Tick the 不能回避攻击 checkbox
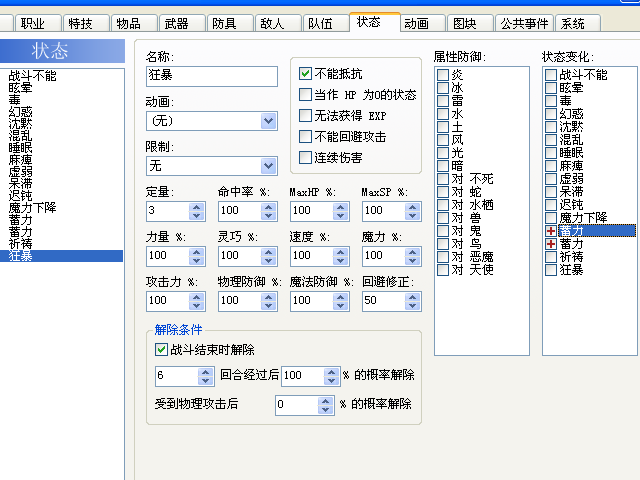 coord(305,136)
